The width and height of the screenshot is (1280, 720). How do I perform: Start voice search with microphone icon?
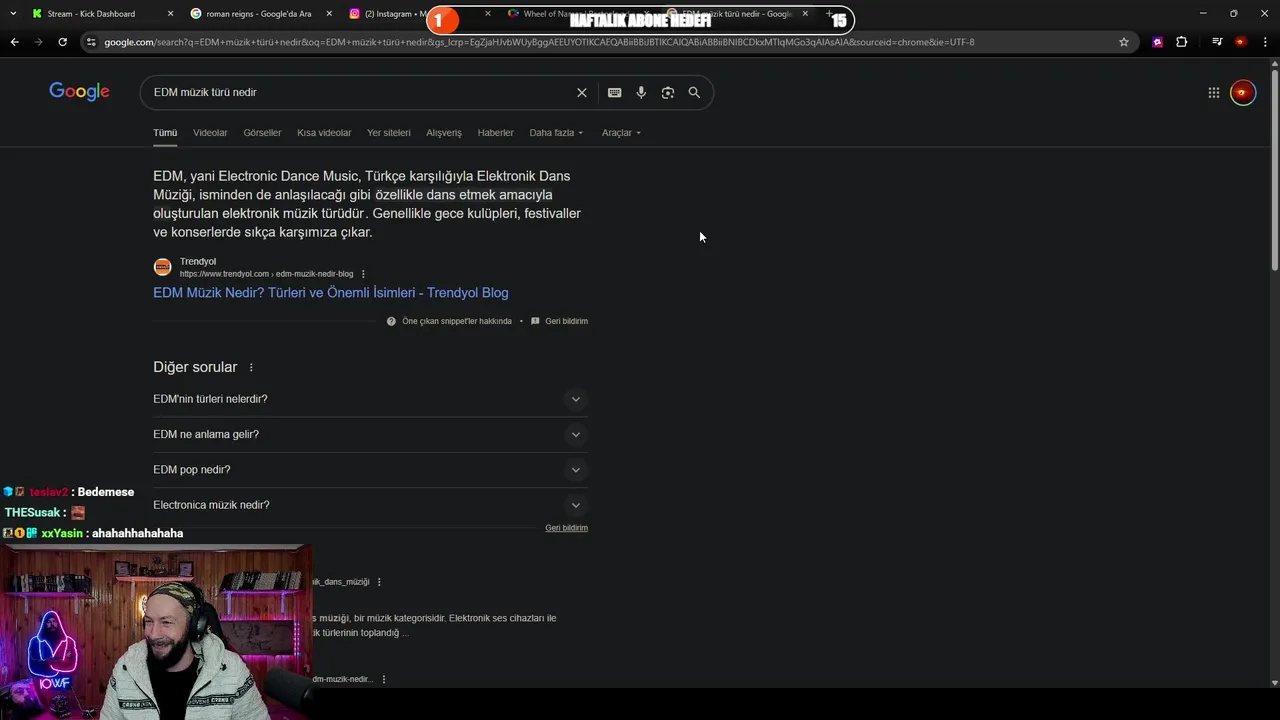[x=641, y=92]
